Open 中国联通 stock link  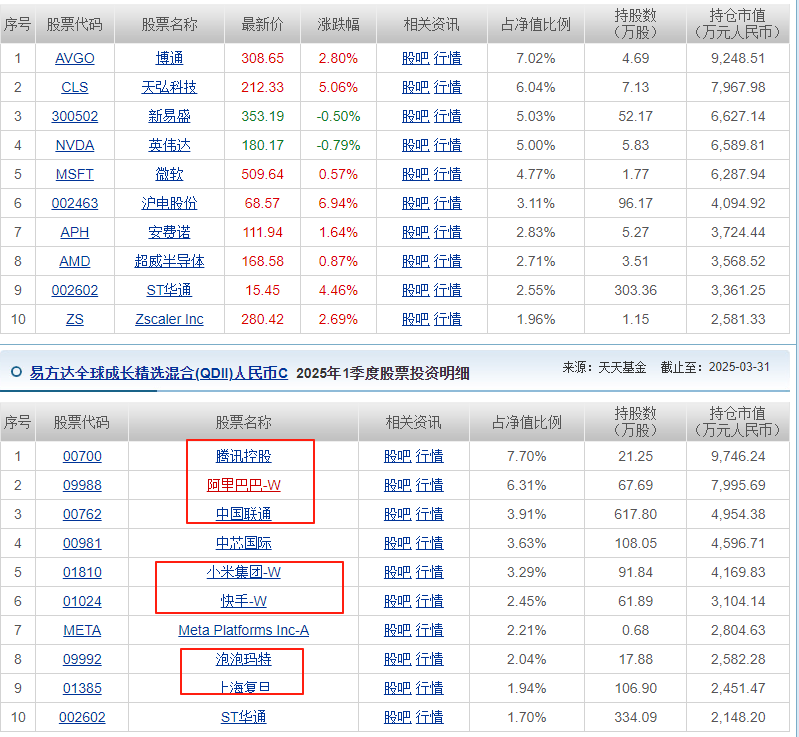tap(244, 514)
